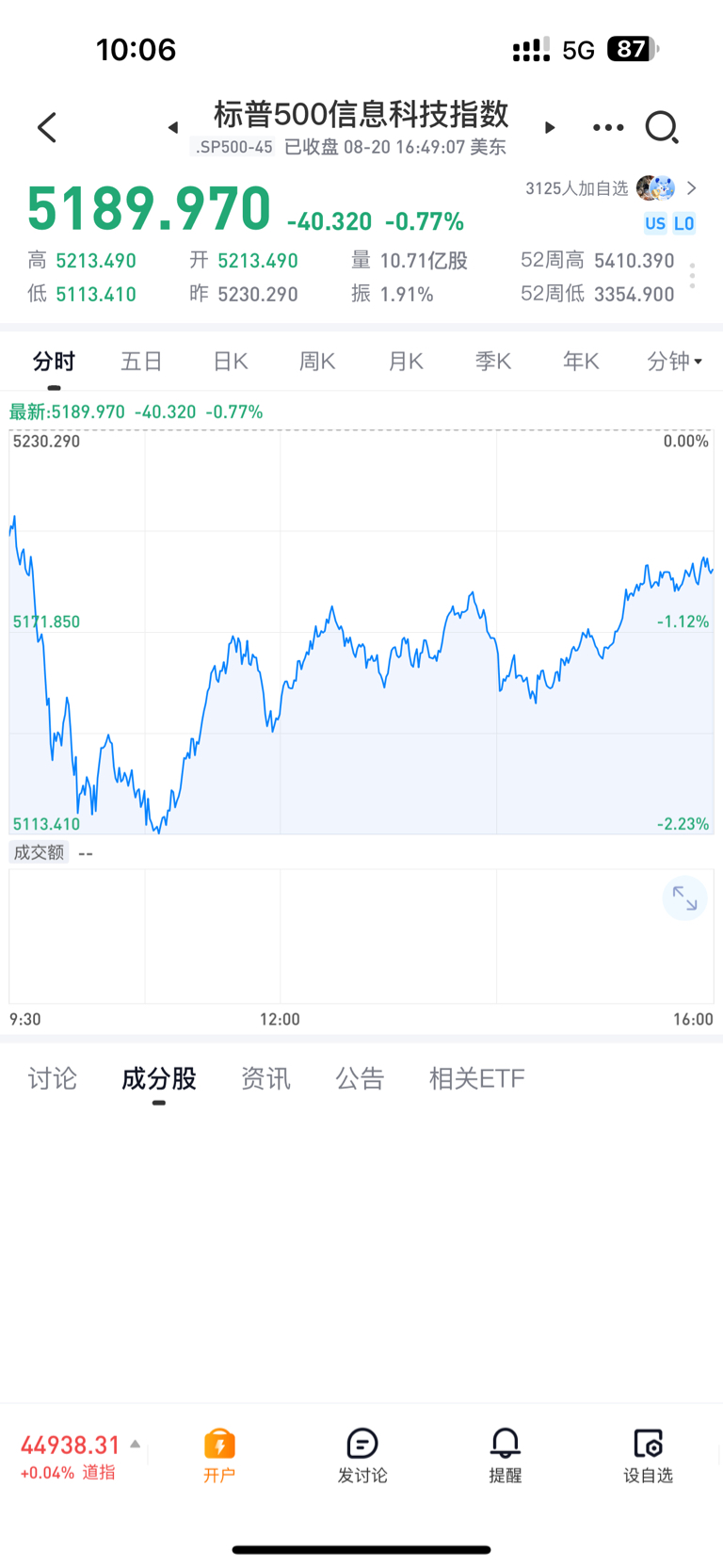Tap 设自选 add to watchlist icon
723x1568 pixels.
[x=649, y=1455]
